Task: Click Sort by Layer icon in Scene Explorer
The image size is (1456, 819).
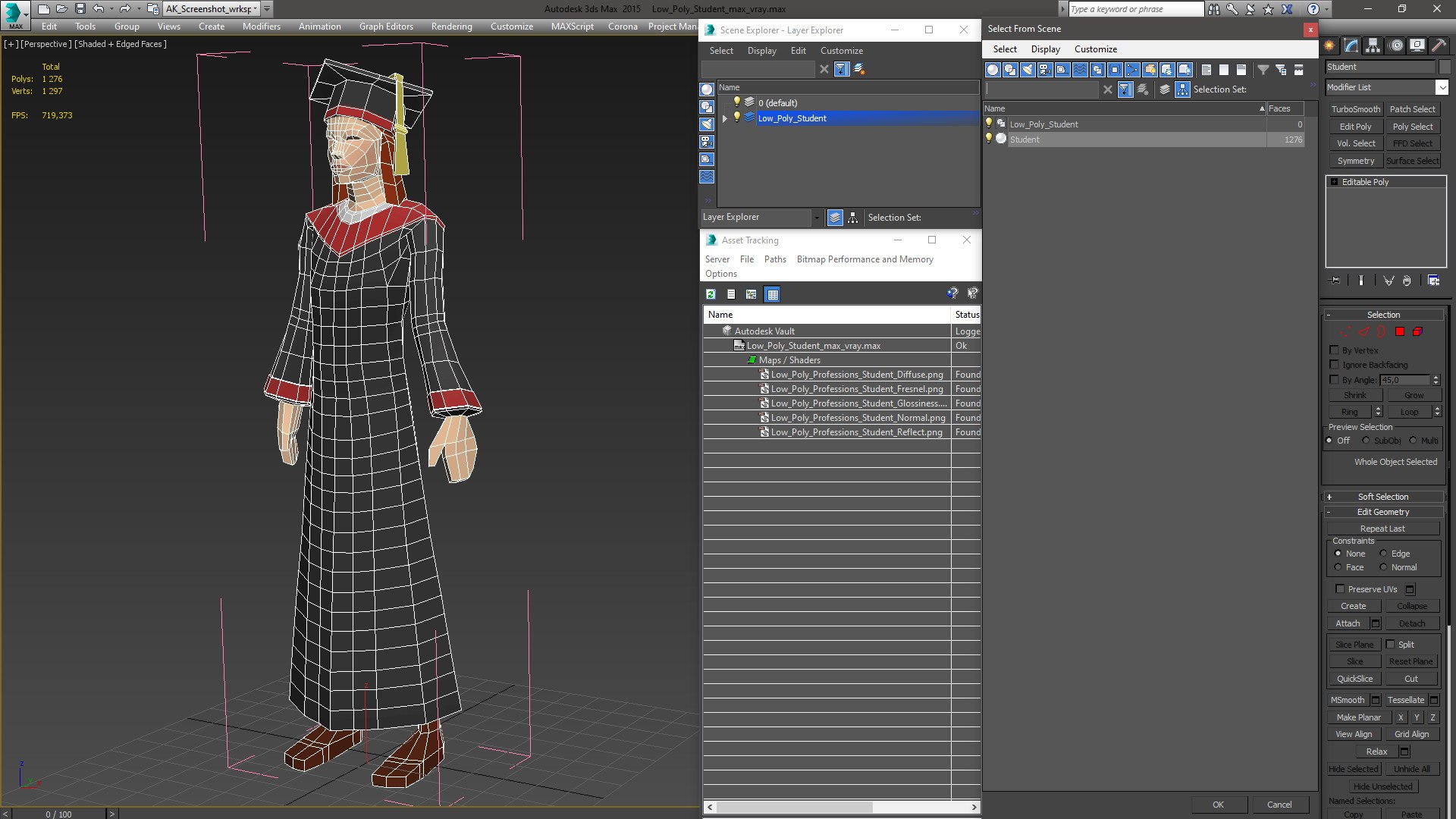Action: tap(835, 218)
